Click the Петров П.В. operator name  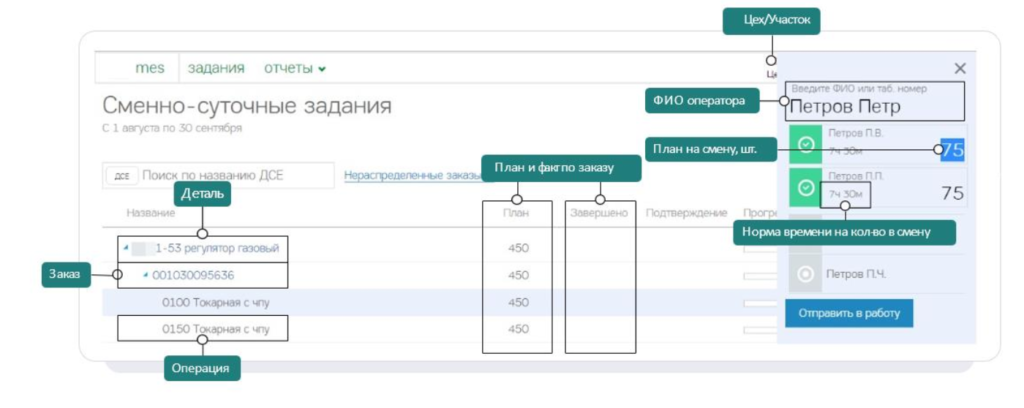tap(856, 132)
